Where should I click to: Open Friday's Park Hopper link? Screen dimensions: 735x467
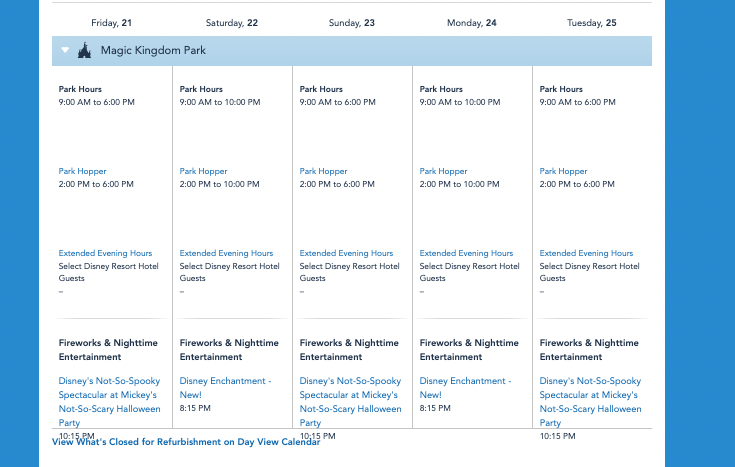(x=83, y=171)
